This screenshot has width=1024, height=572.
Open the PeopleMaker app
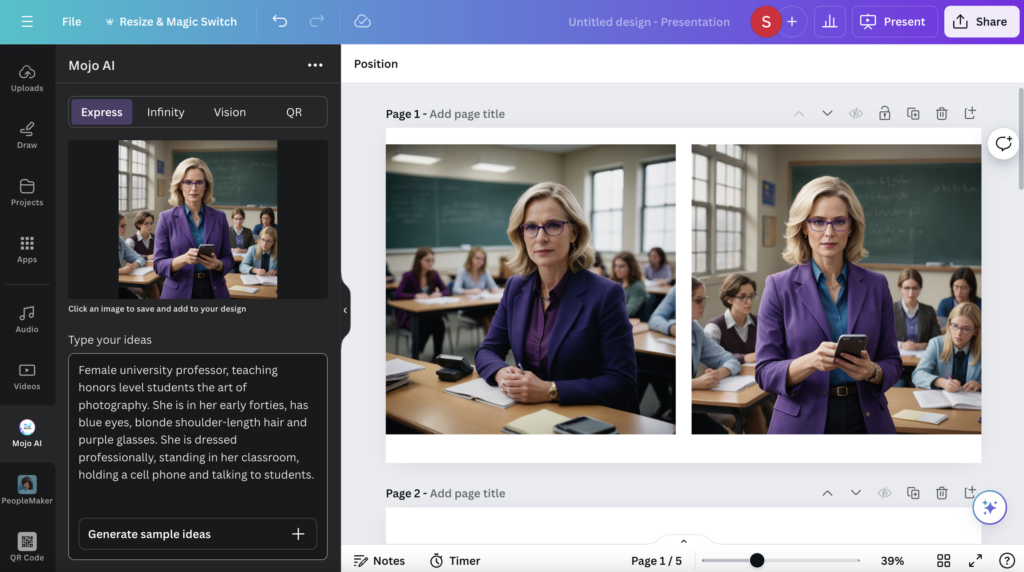[27, 490]
